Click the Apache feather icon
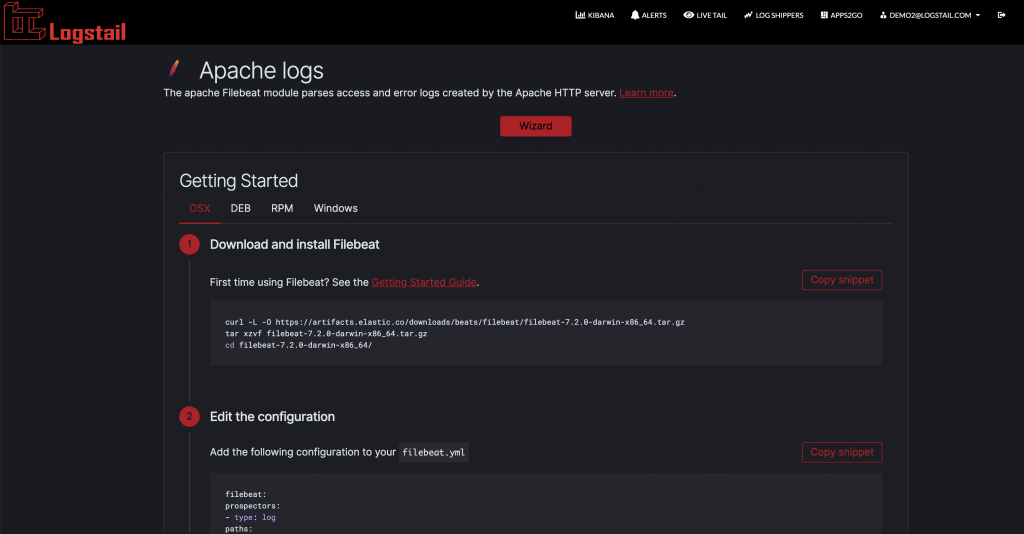This screenshot has height=534, width=1024. [174, 69]
